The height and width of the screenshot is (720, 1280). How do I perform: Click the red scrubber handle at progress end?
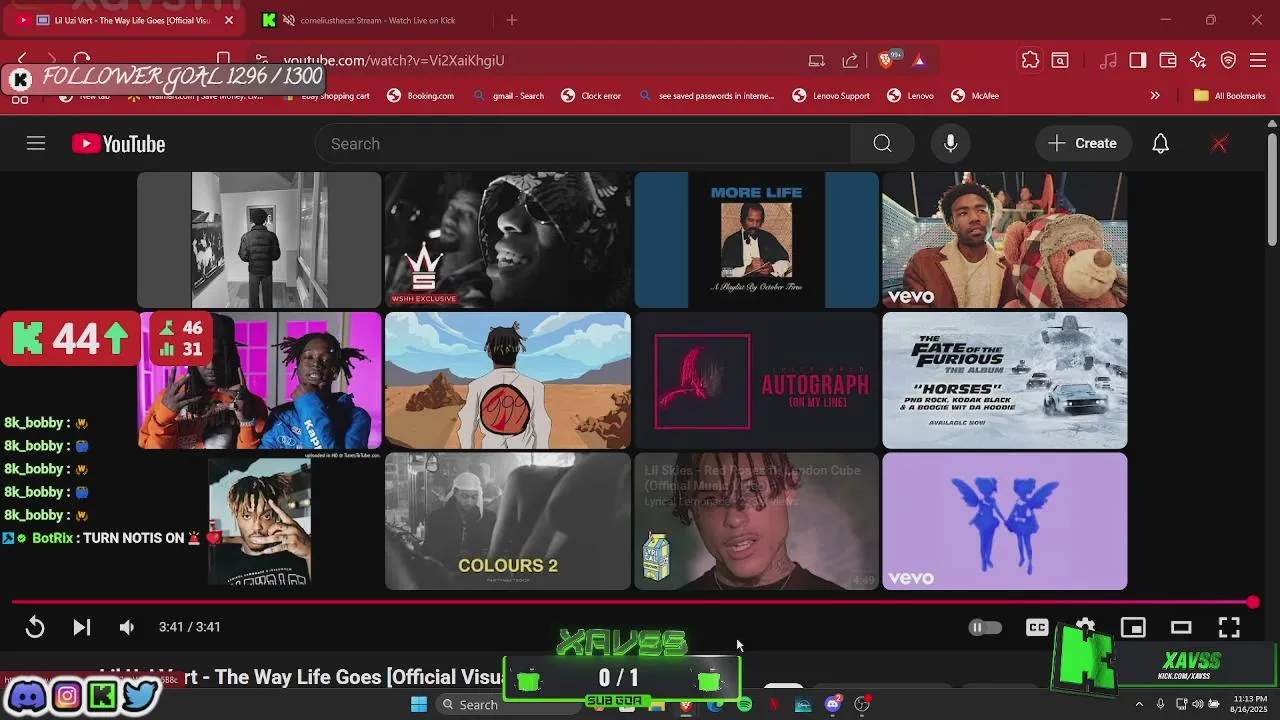(1253, 602)
